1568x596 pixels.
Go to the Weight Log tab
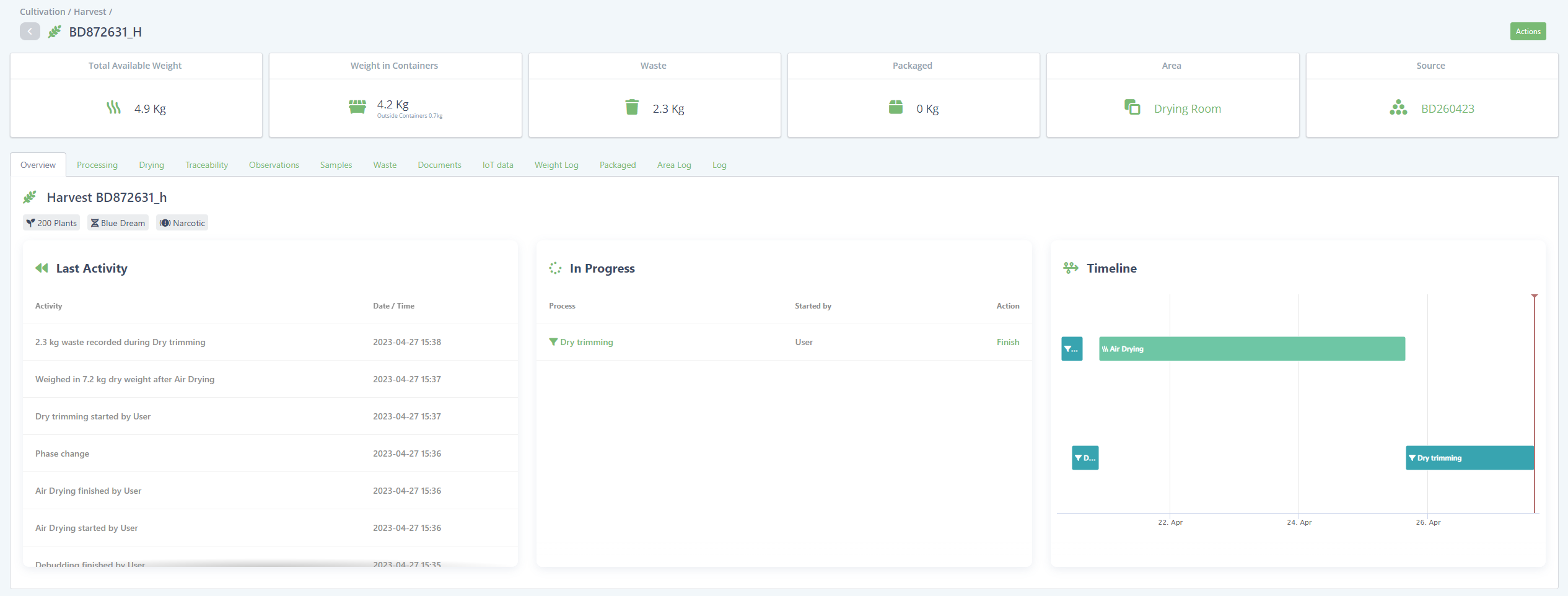[x=556, y=165]
